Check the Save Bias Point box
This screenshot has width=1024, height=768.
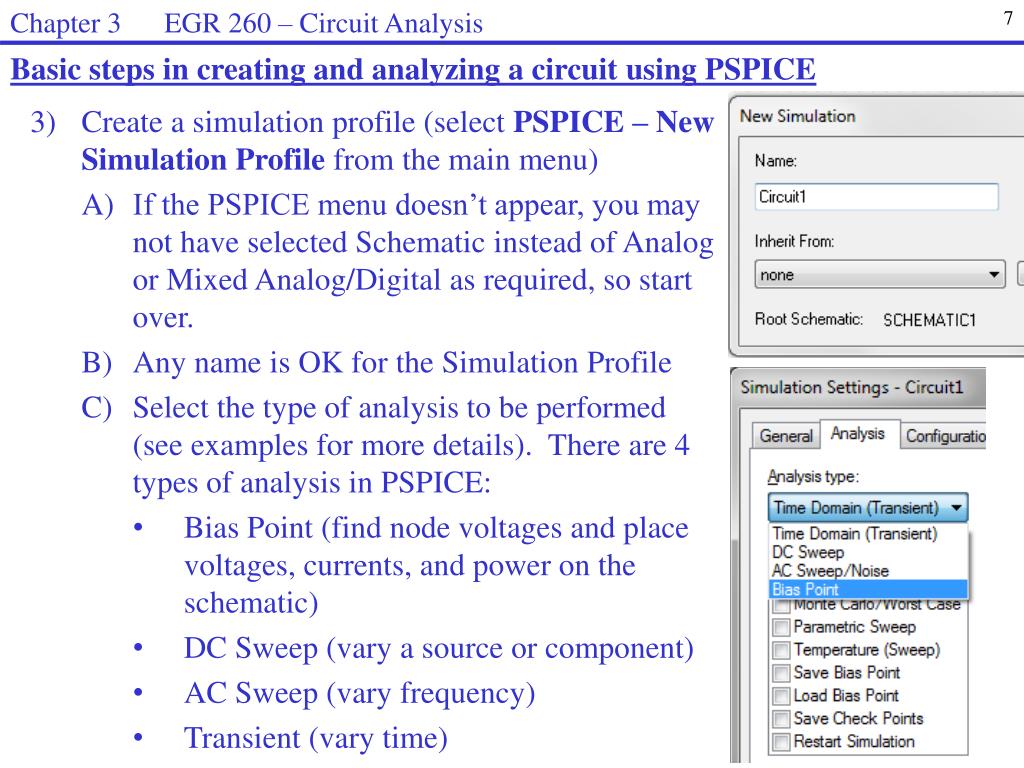coord(780,673)
